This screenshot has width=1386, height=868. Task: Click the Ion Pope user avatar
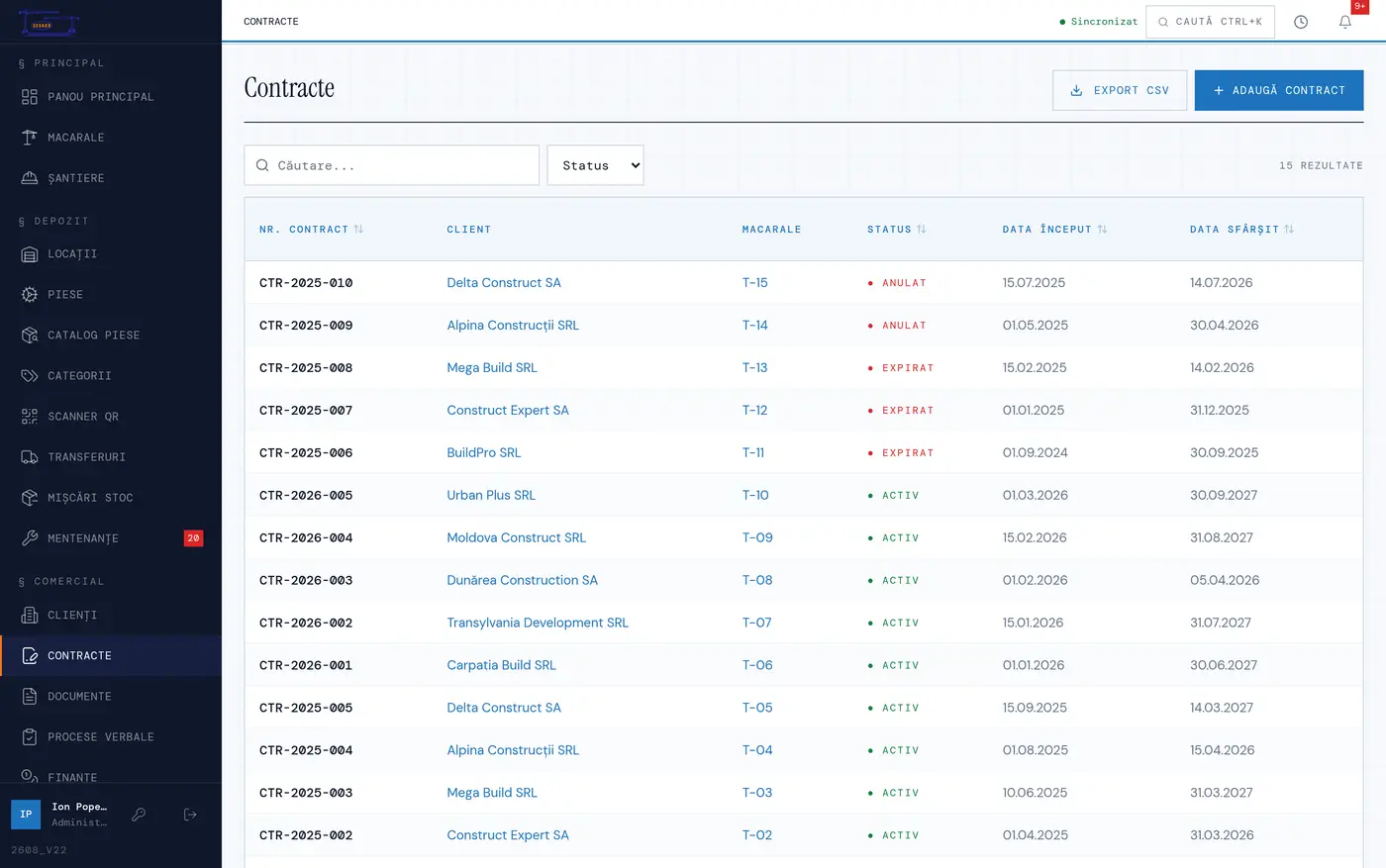point(26,815)
